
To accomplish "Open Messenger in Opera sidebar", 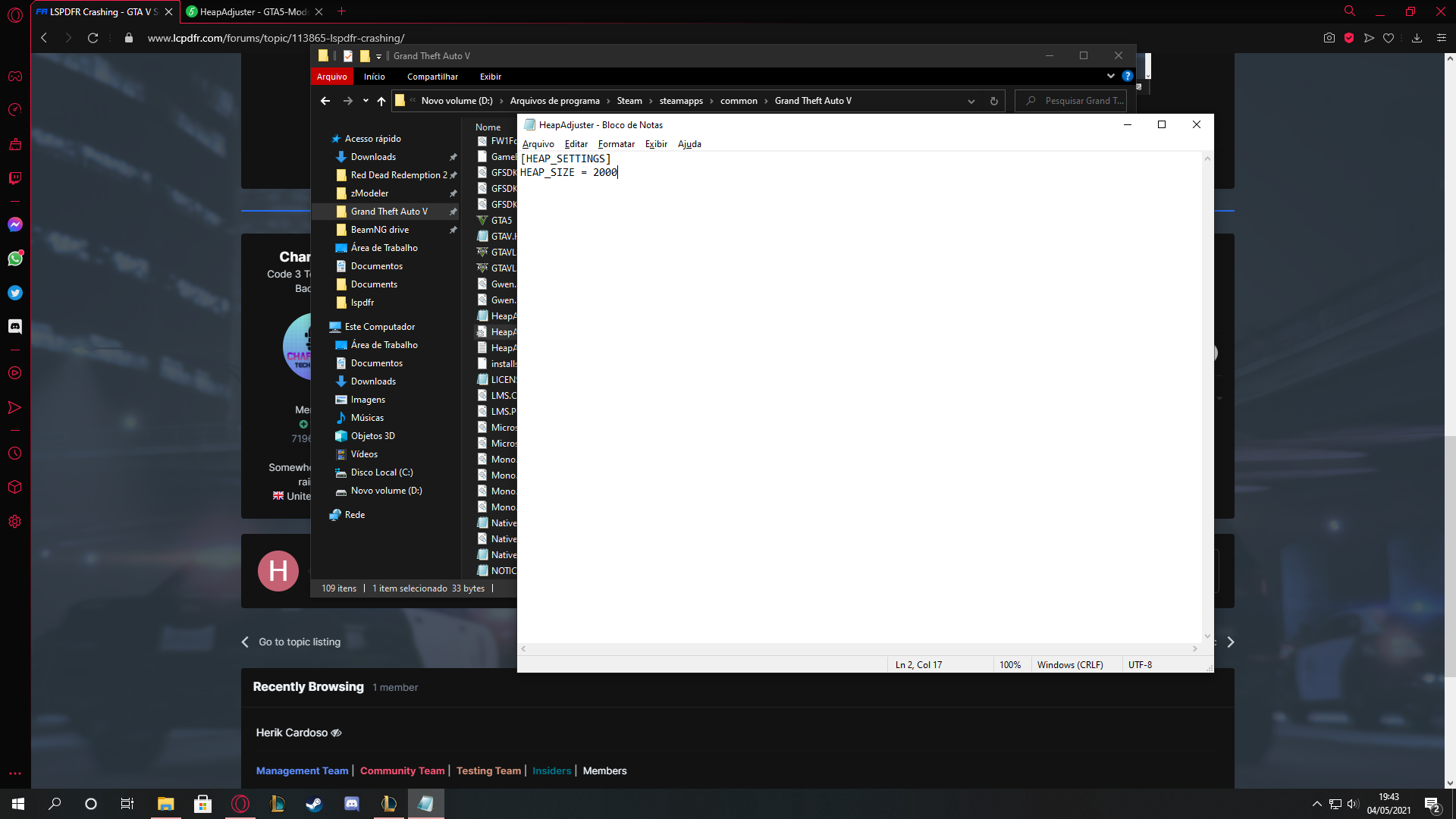I will coord(15,224).
